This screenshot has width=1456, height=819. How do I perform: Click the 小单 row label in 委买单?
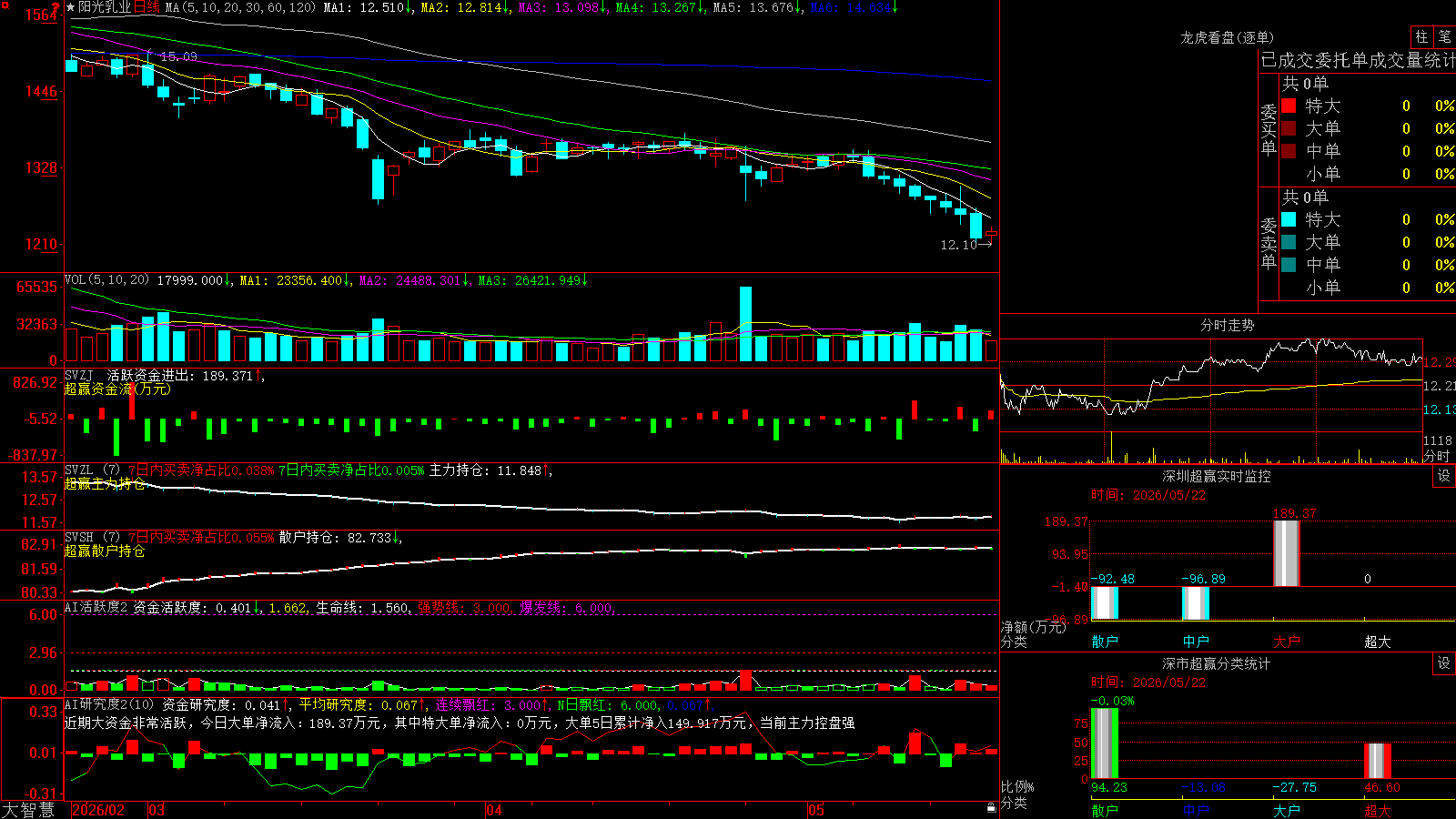(1323, 174)
